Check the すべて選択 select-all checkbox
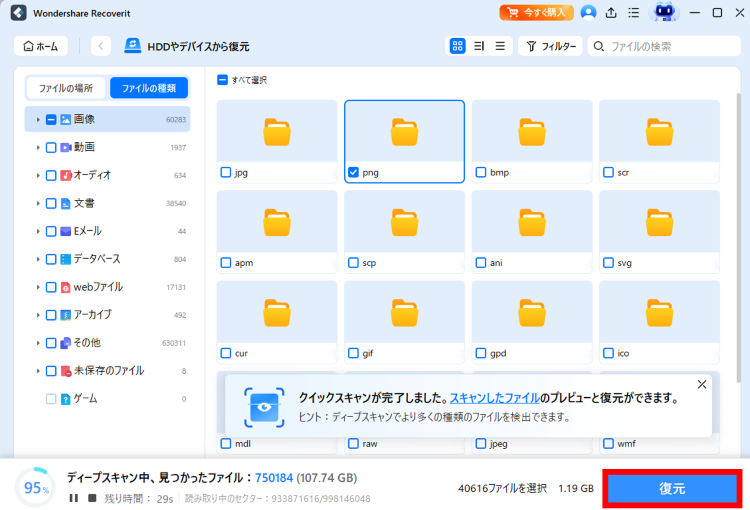This screenshot has height=510, width=750. [222, 79]
